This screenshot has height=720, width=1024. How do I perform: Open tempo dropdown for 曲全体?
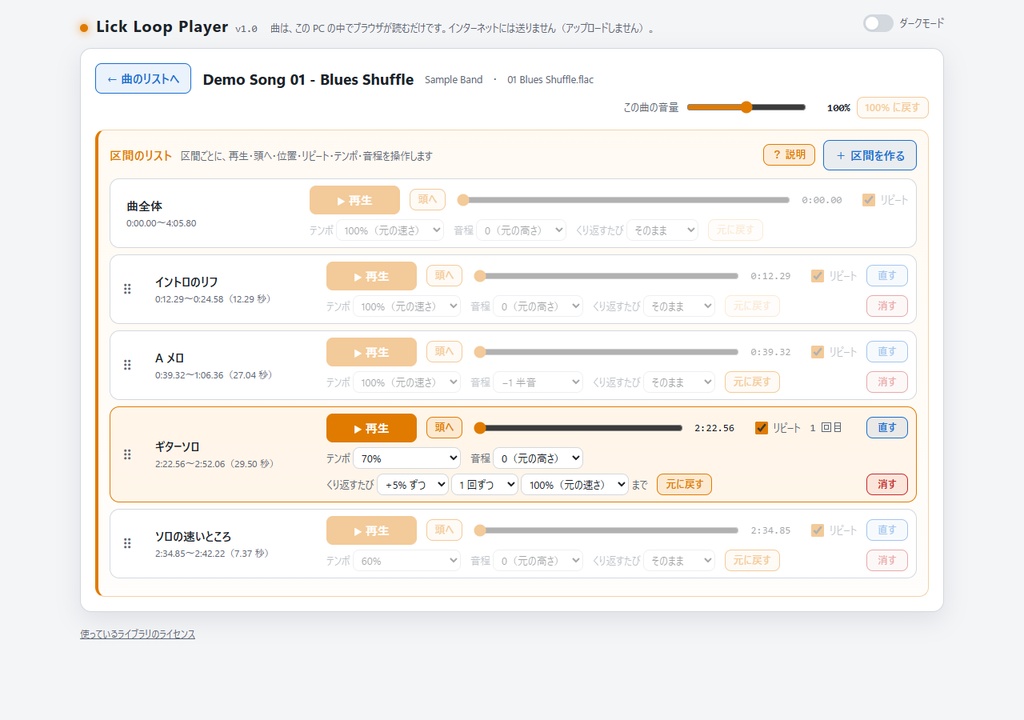coord(390,230)
